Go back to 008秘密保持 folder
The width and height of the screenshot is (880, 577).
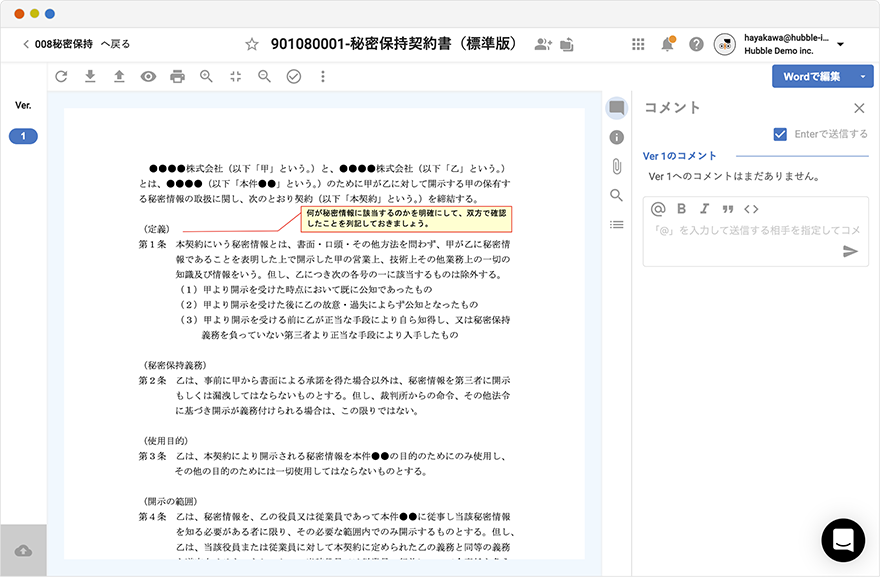76,44
